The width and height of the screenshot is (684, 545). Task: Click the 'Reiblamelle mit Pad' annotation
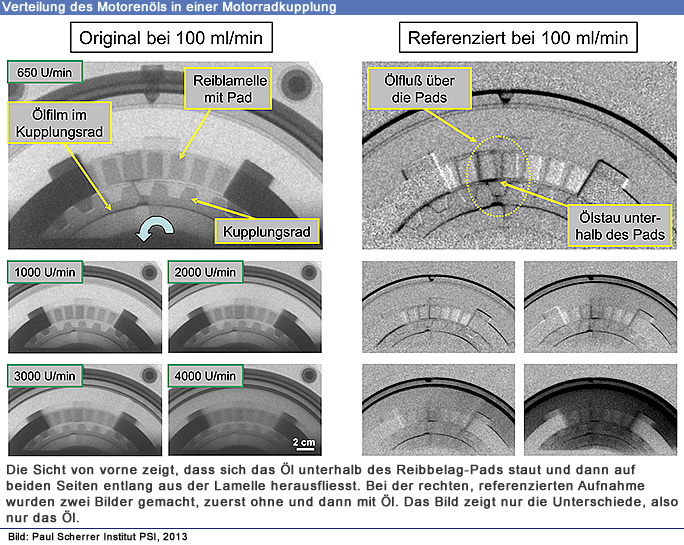pyautogui.click(x=229, y=89)
